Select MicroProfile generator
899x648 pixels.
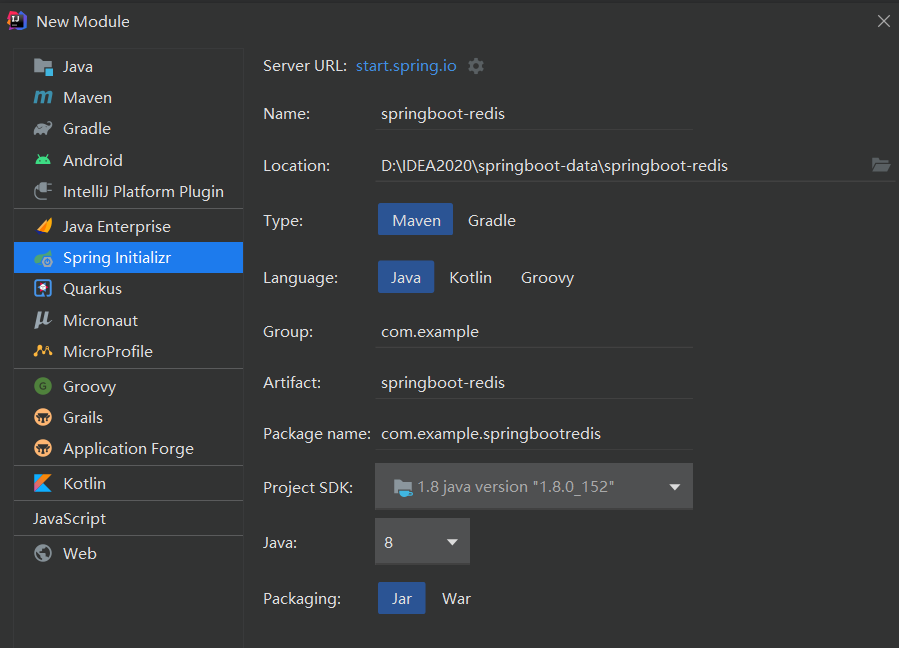click(x=128, y=351)
